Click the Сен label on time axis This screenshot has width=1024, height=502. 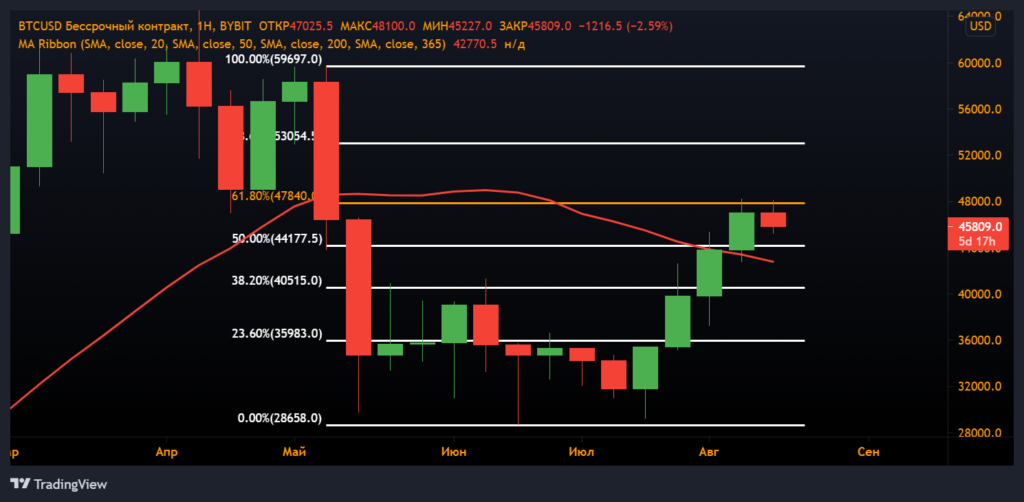pyautogui.click(x=869, y=453)
